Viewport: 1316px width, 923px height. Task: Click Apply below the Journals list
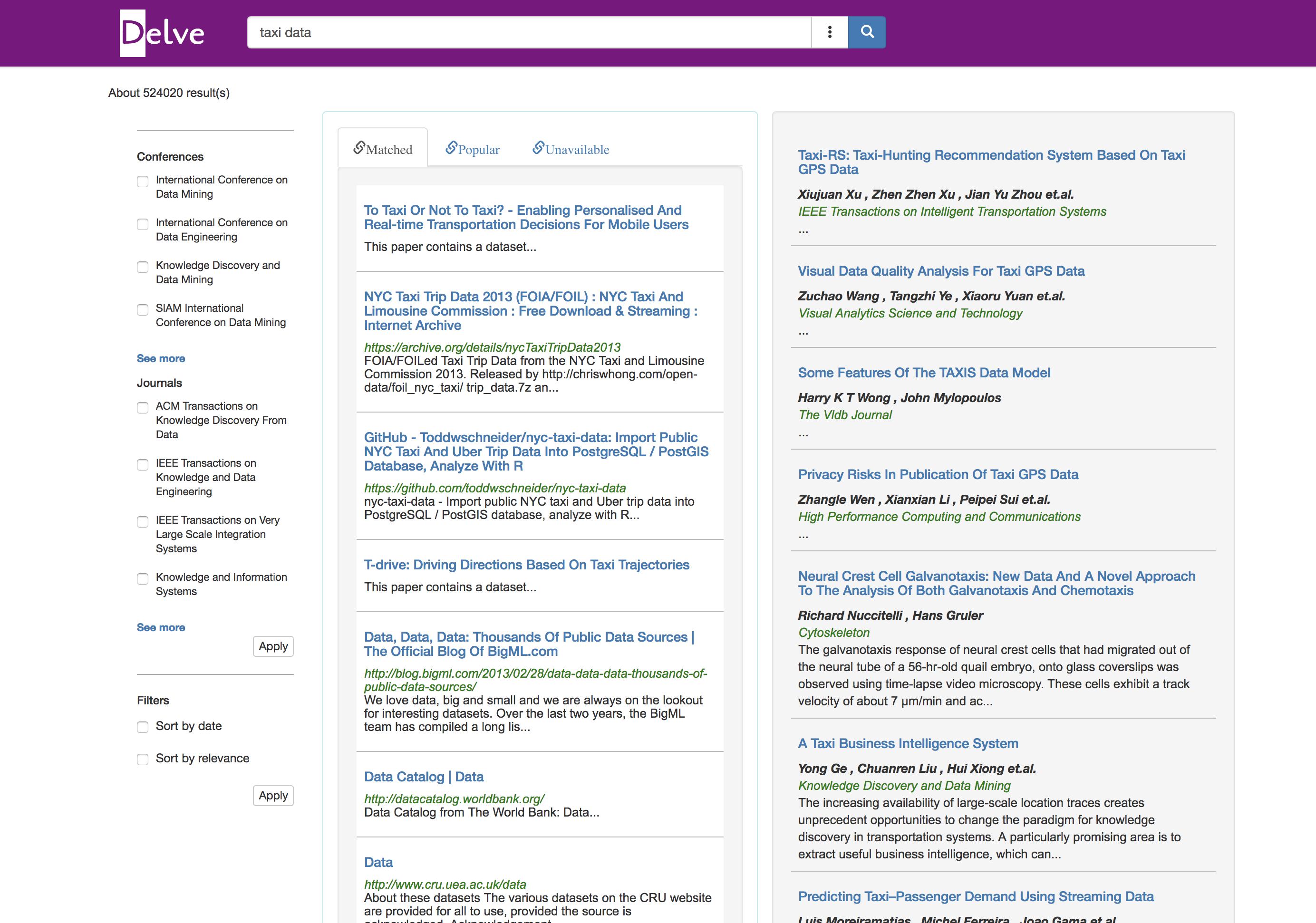click(x=273, y=646)
